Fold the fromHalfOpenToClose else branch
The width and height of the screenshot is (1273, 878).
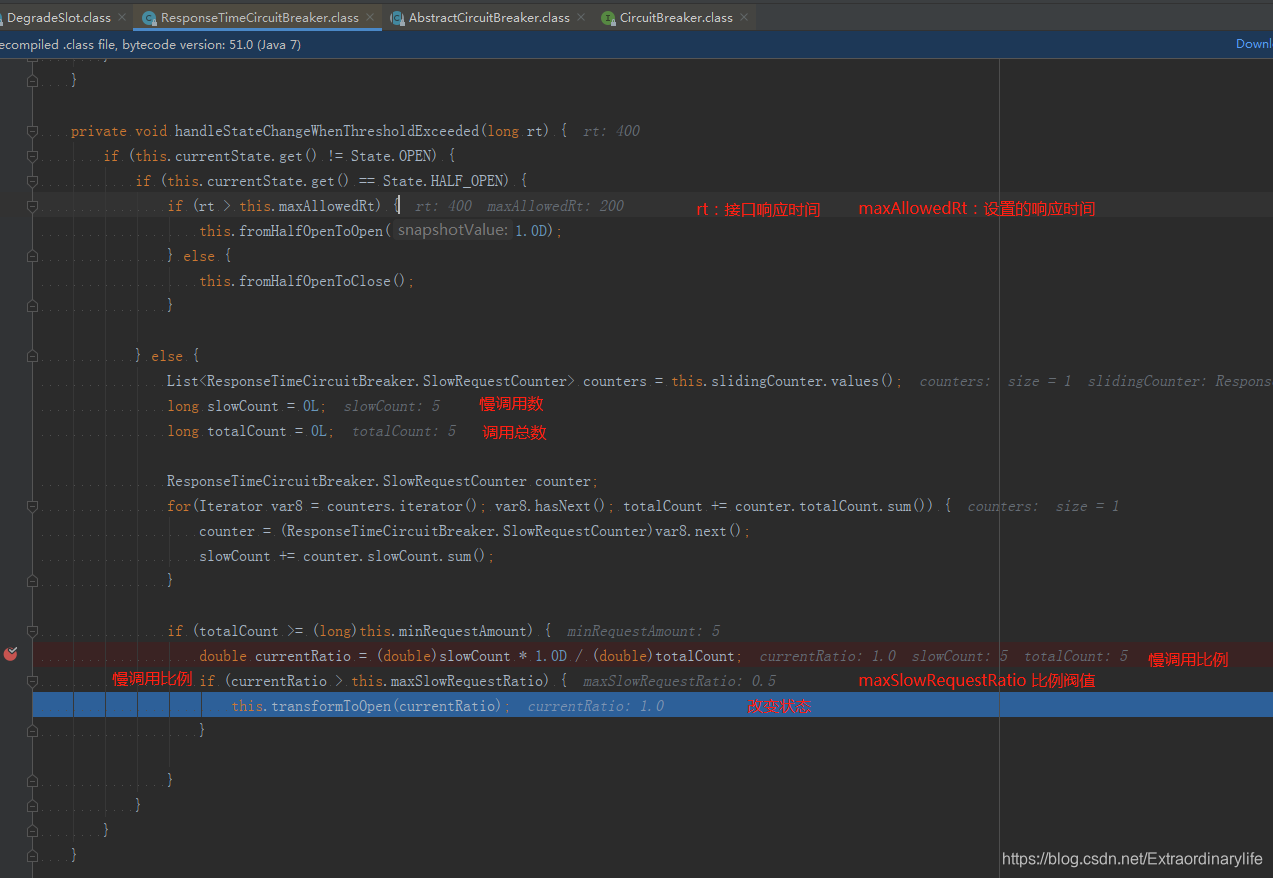click(32, 256)
